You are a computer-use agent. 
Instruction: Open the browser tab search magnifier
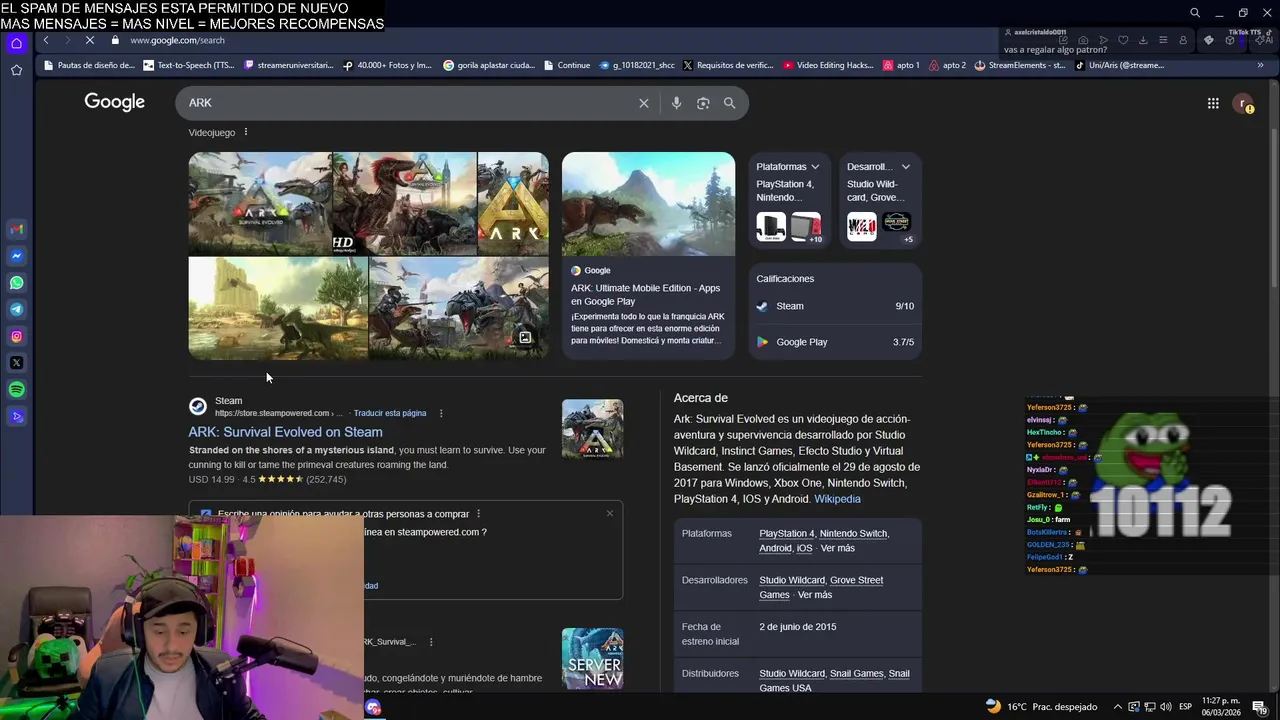(x=1195, y=13)
